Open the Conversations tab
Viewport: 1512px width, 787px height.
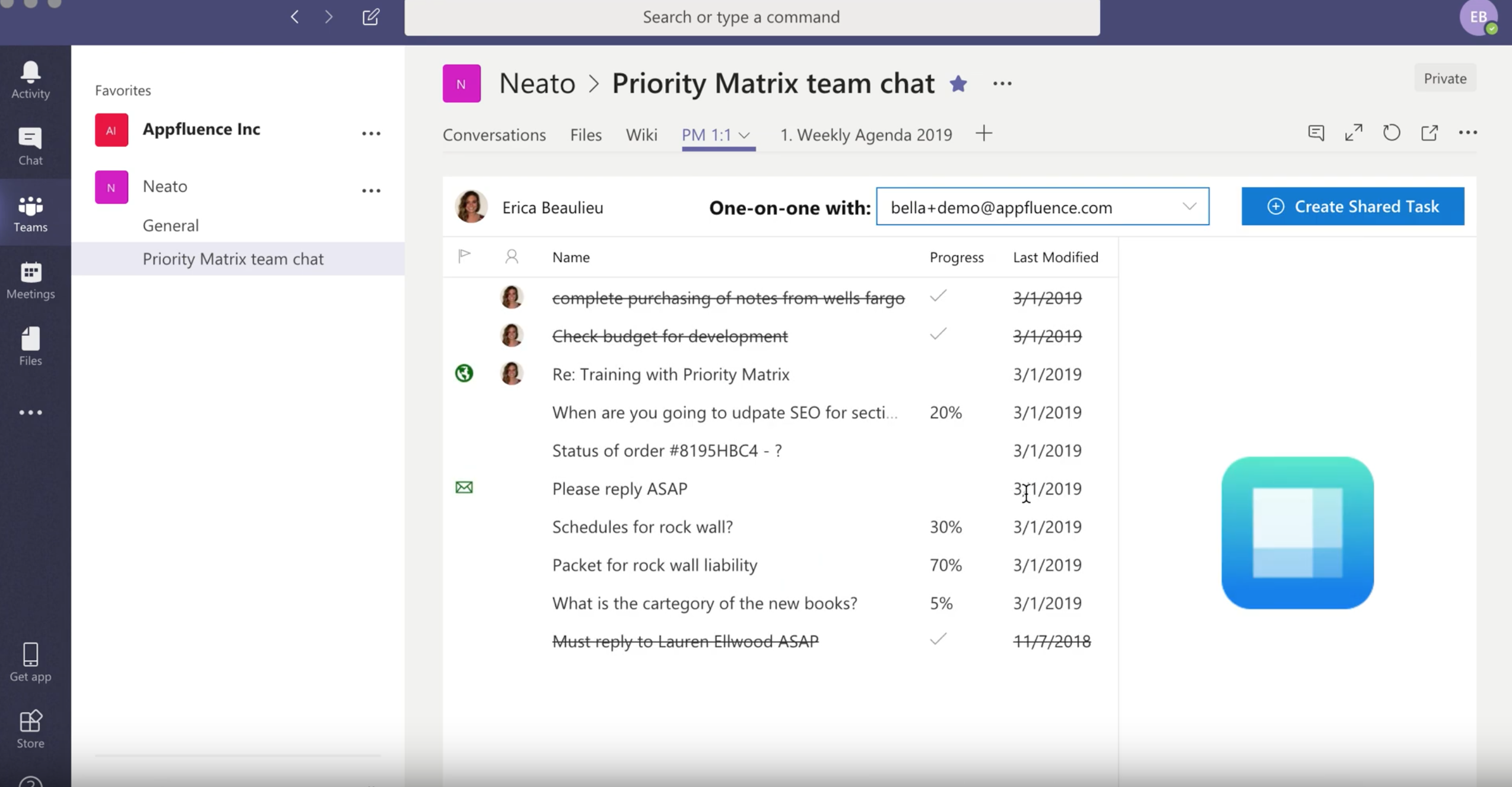coord(494,135)
